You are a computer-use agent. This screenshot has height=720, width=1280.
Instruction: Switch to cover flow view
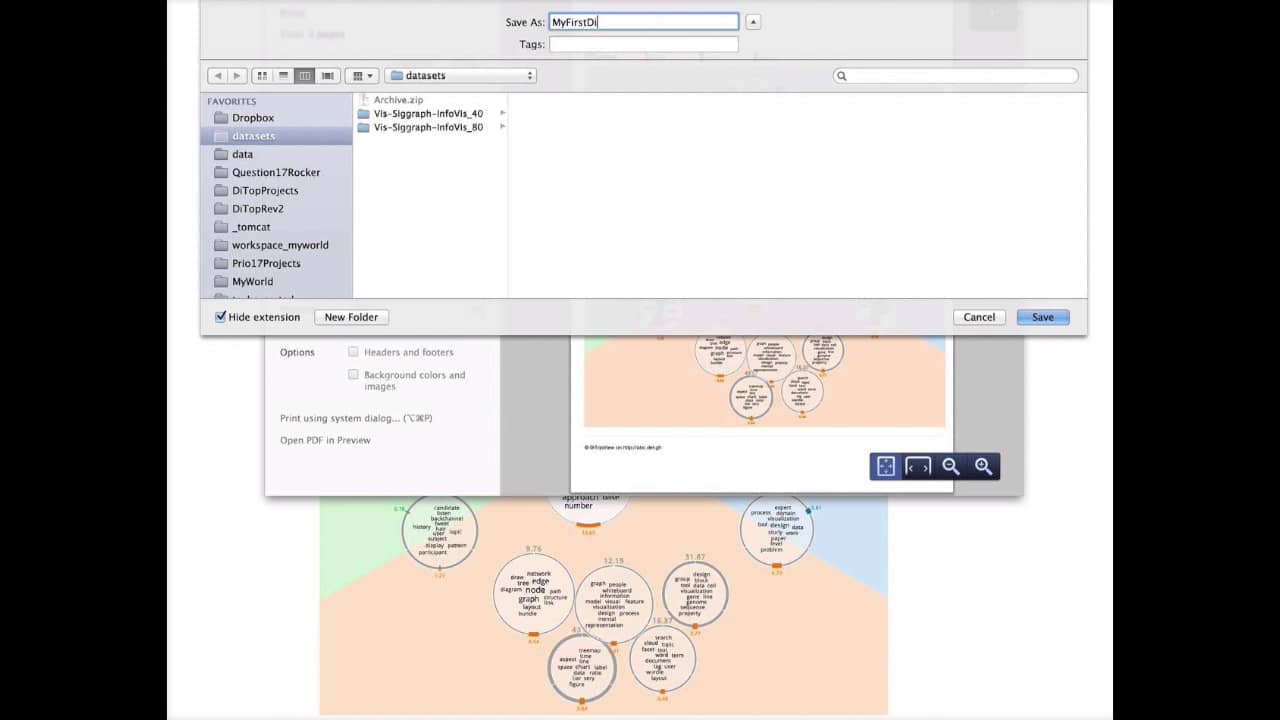point(327,75)
